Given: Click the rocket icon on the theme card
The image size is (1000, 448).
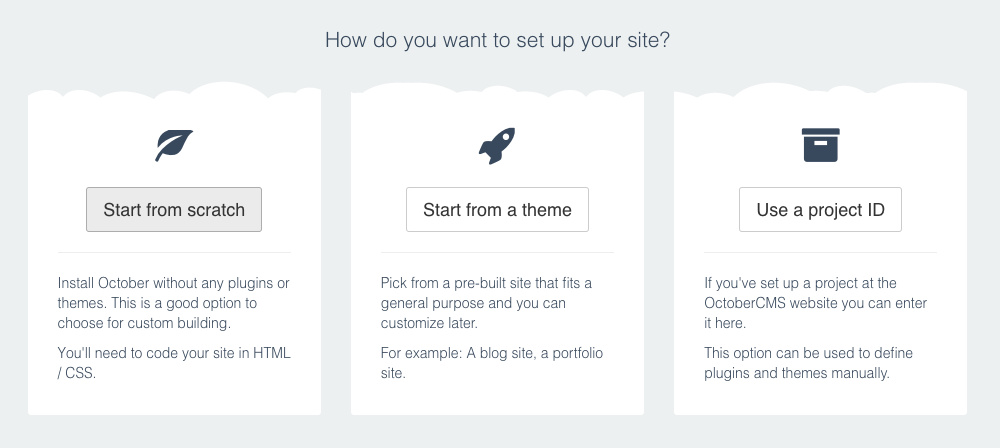Looking at the screenshot, I should [497, 146].
